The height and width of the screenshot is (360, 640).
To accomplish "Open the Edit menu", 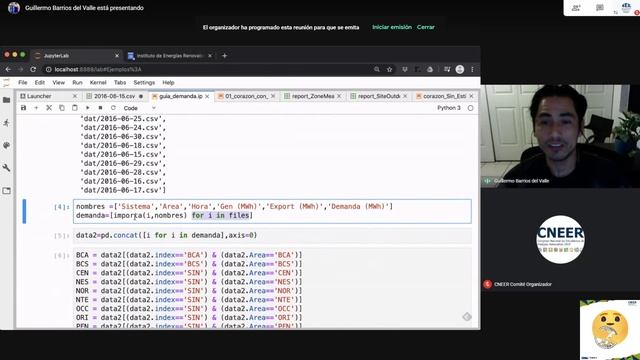I will 40,82.
